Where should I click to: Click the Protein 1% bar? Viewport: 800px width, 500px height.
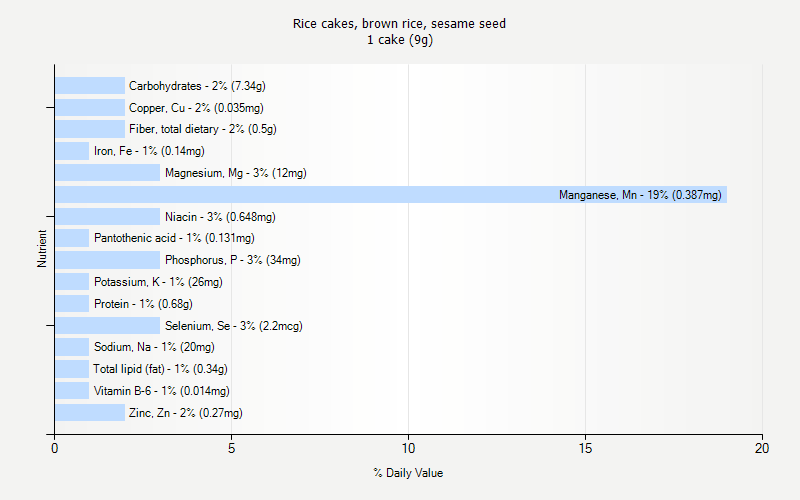72,304
